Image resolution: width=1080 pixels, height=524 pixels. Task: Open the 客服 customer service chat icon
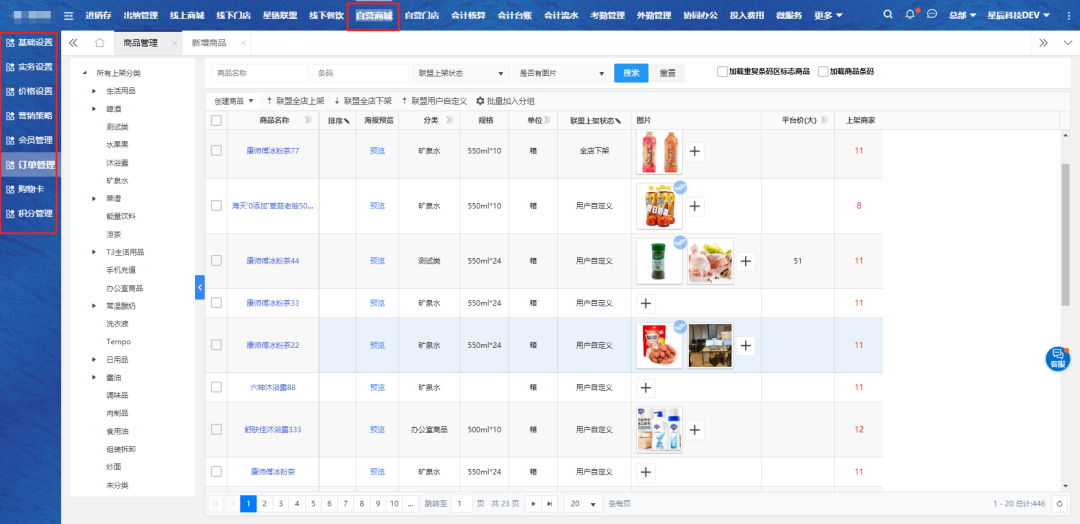[x=1057, y=358]
